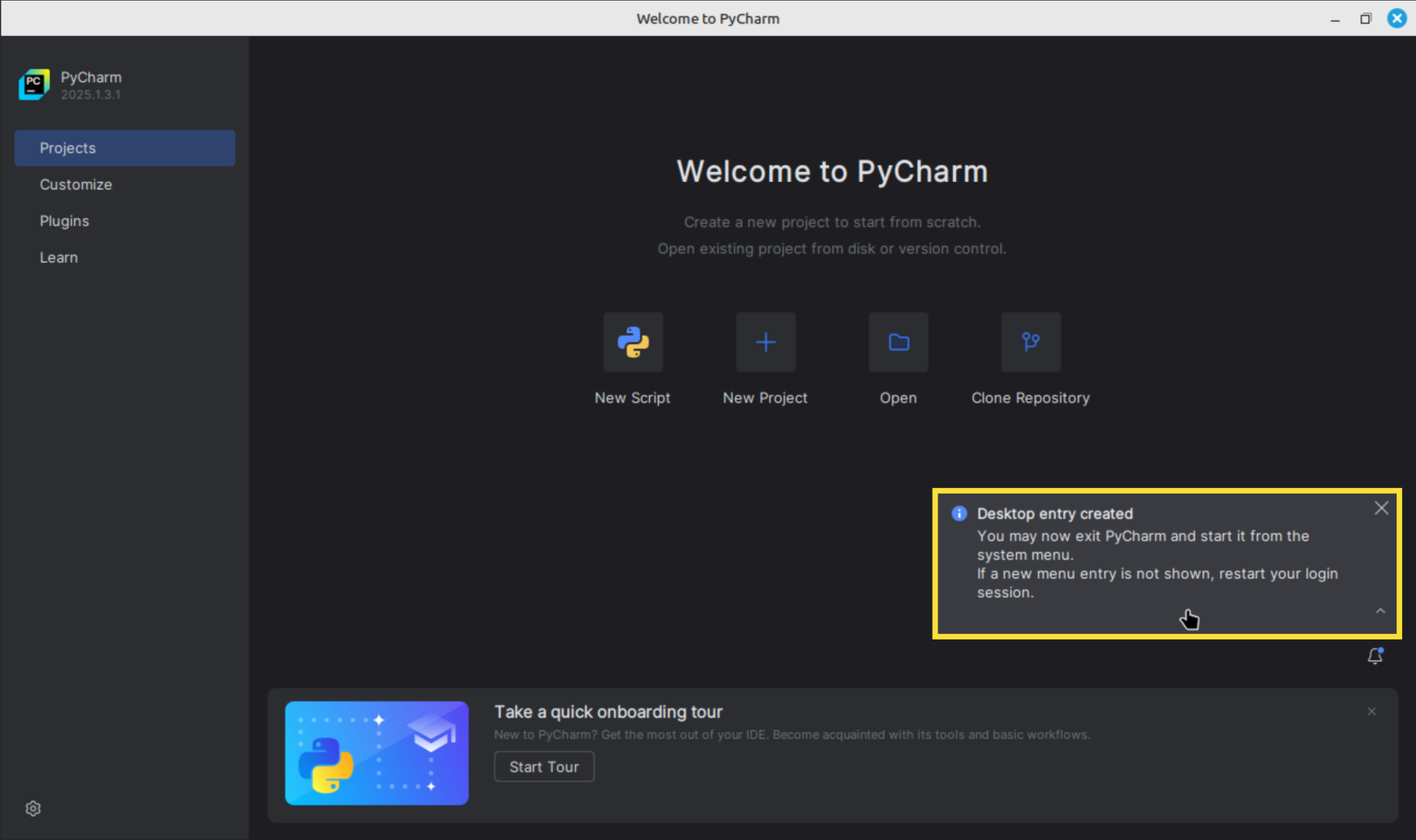Click the info icon in the notification
The image size is (1416, 840).
(959, 512)
